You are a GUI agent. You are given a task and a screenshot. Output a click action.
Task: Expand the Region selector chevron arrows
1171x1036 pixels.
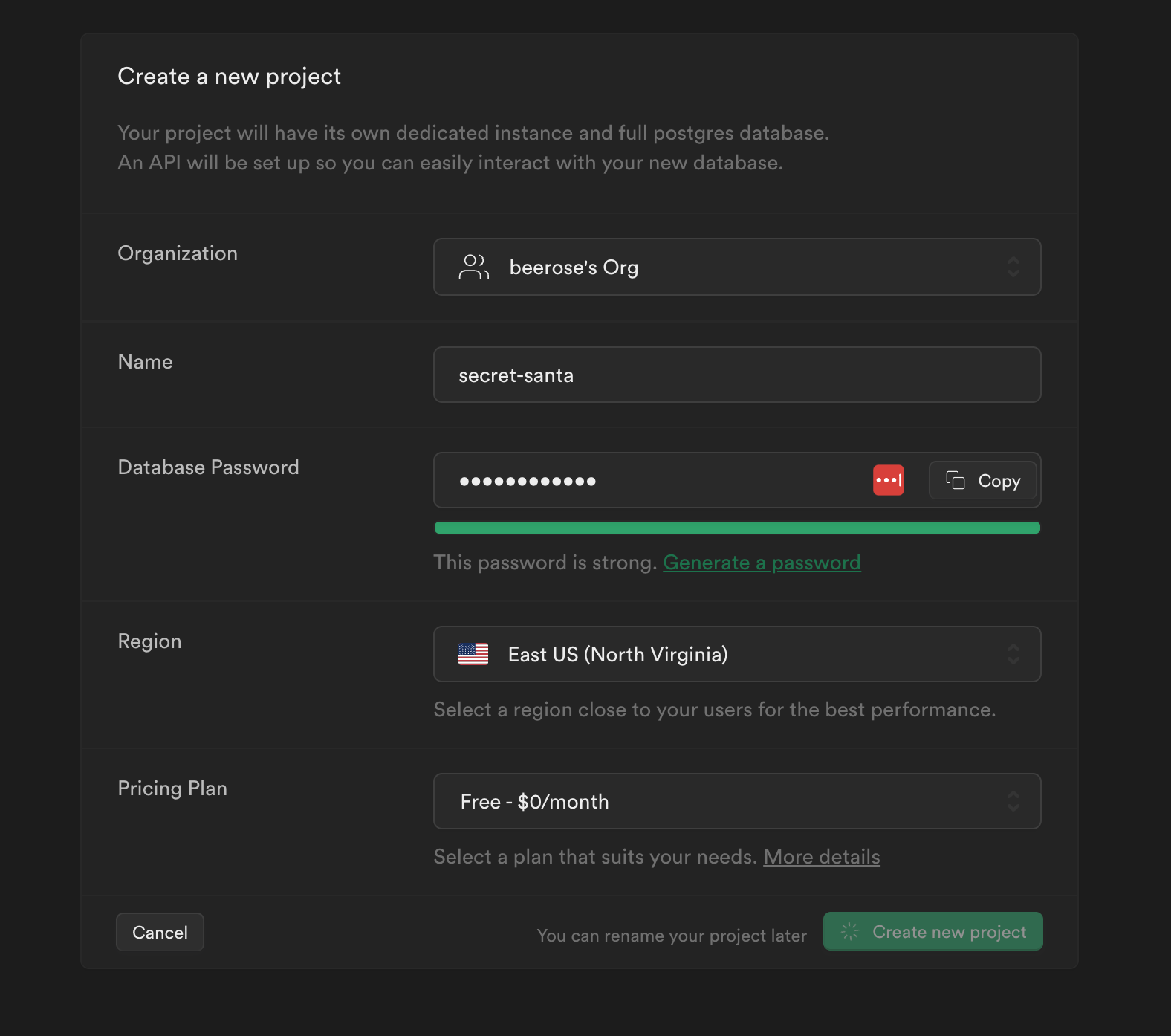coord(1013,654)
